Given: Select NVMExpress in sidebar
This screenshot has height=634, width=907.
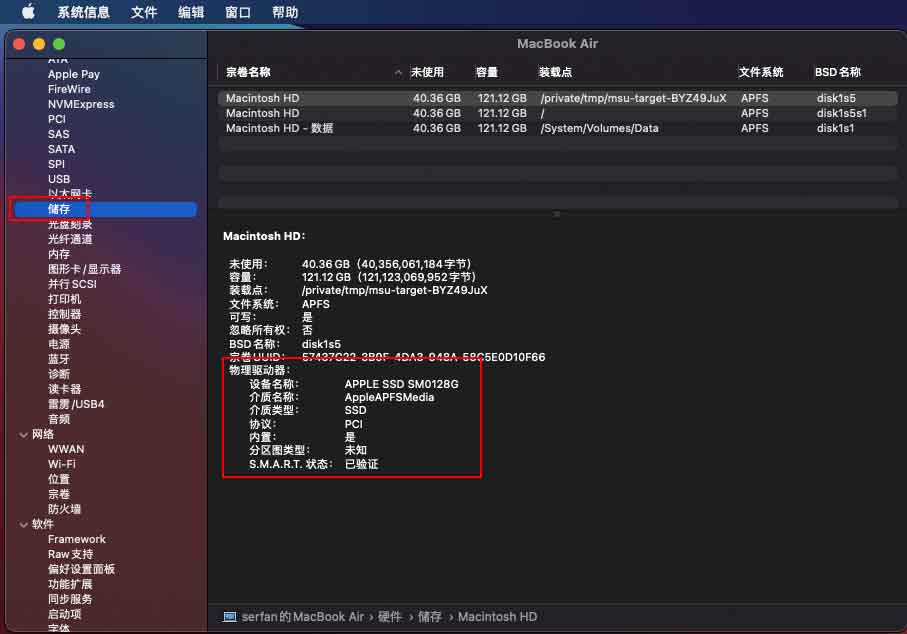Looking at the screenshot, I should 81,104.
